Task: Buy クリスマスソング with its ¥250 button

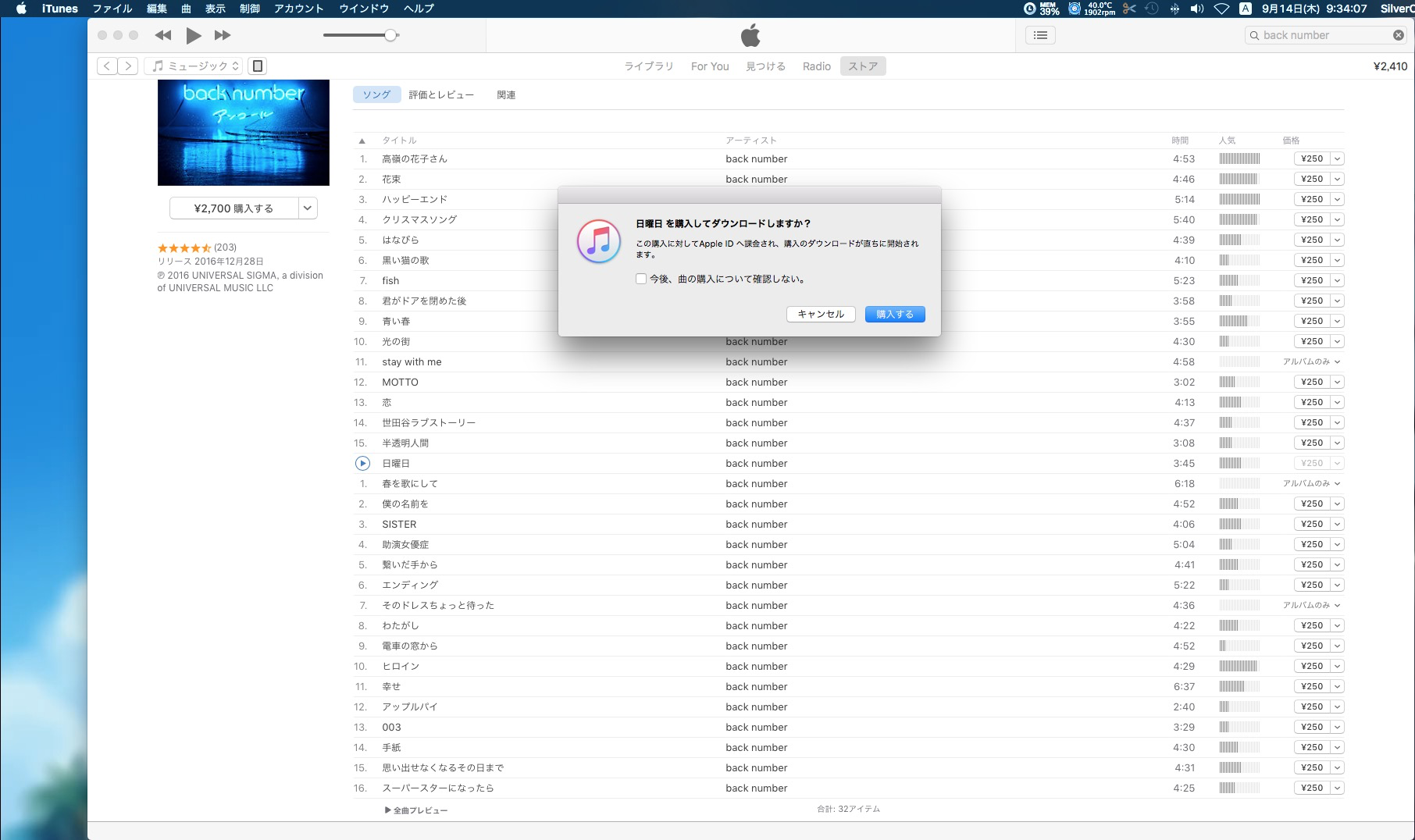Action: [x=1312, y=220]
